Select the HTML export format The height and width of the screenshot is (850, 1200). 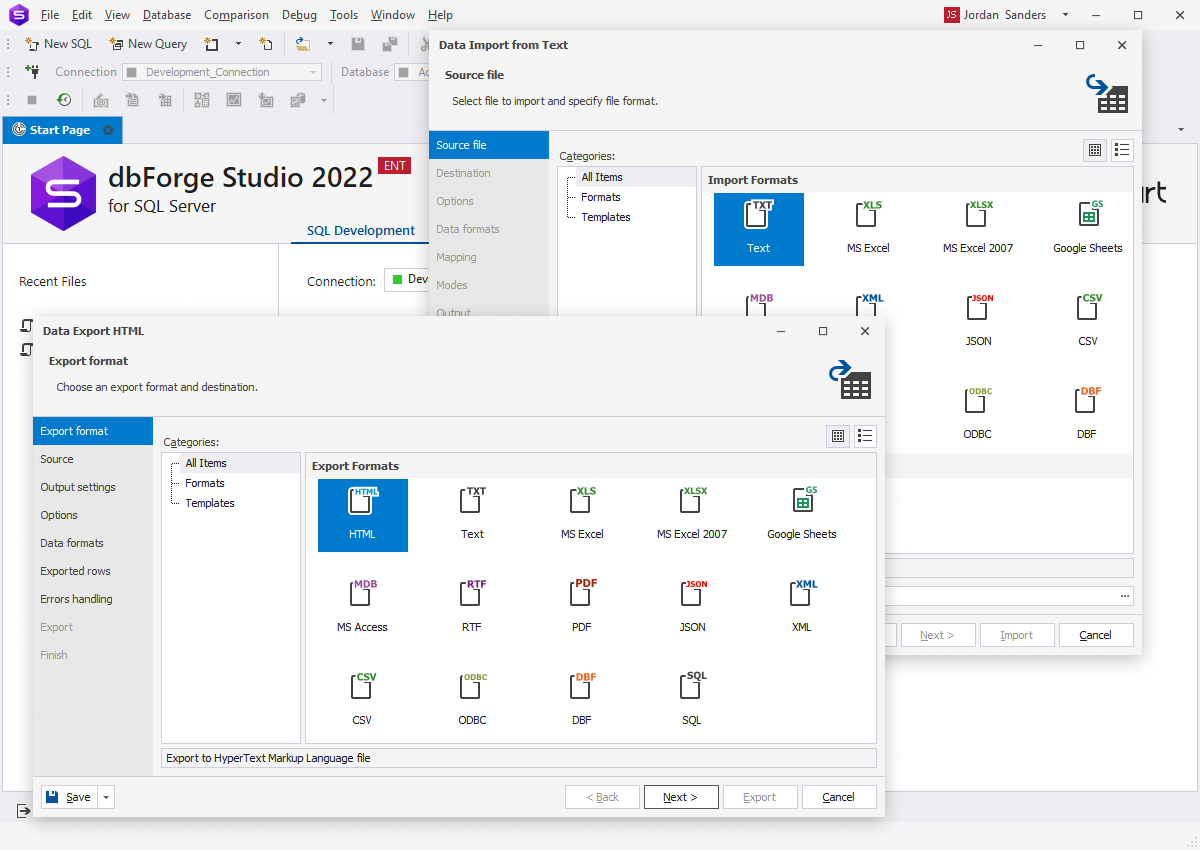362,515
